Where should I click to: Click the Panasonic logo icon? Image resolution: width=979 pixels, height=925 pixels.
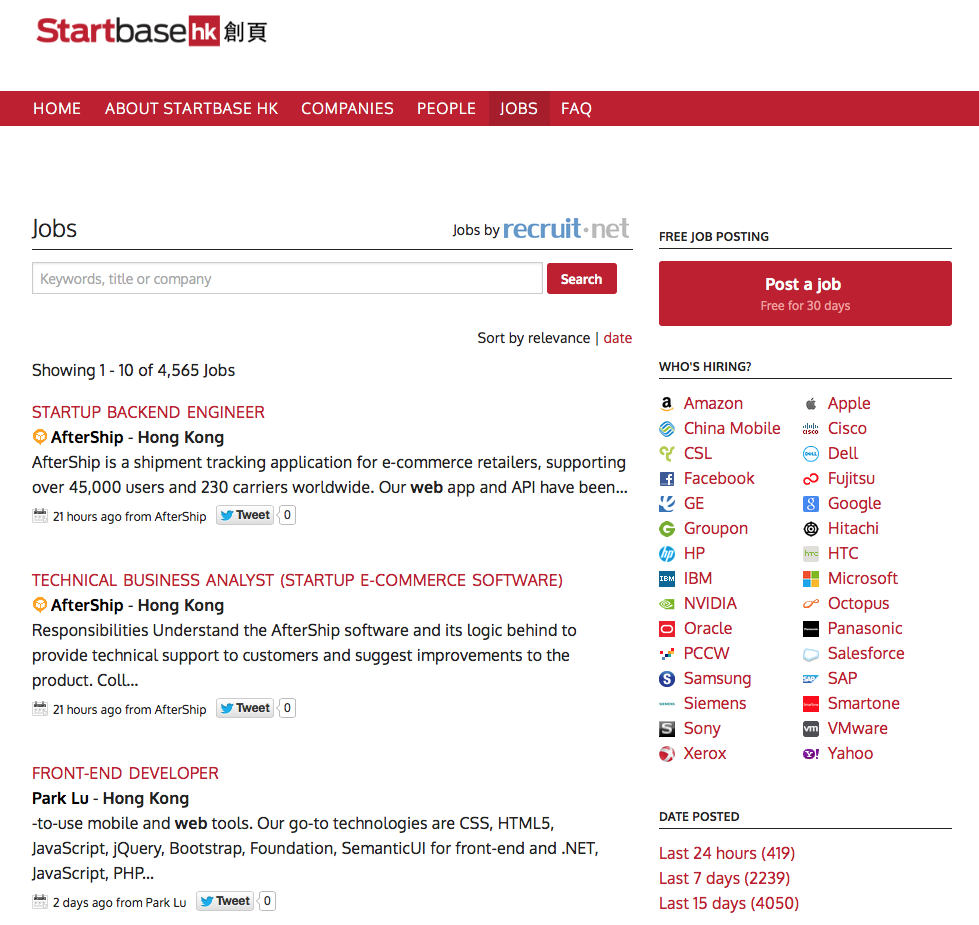810,629
